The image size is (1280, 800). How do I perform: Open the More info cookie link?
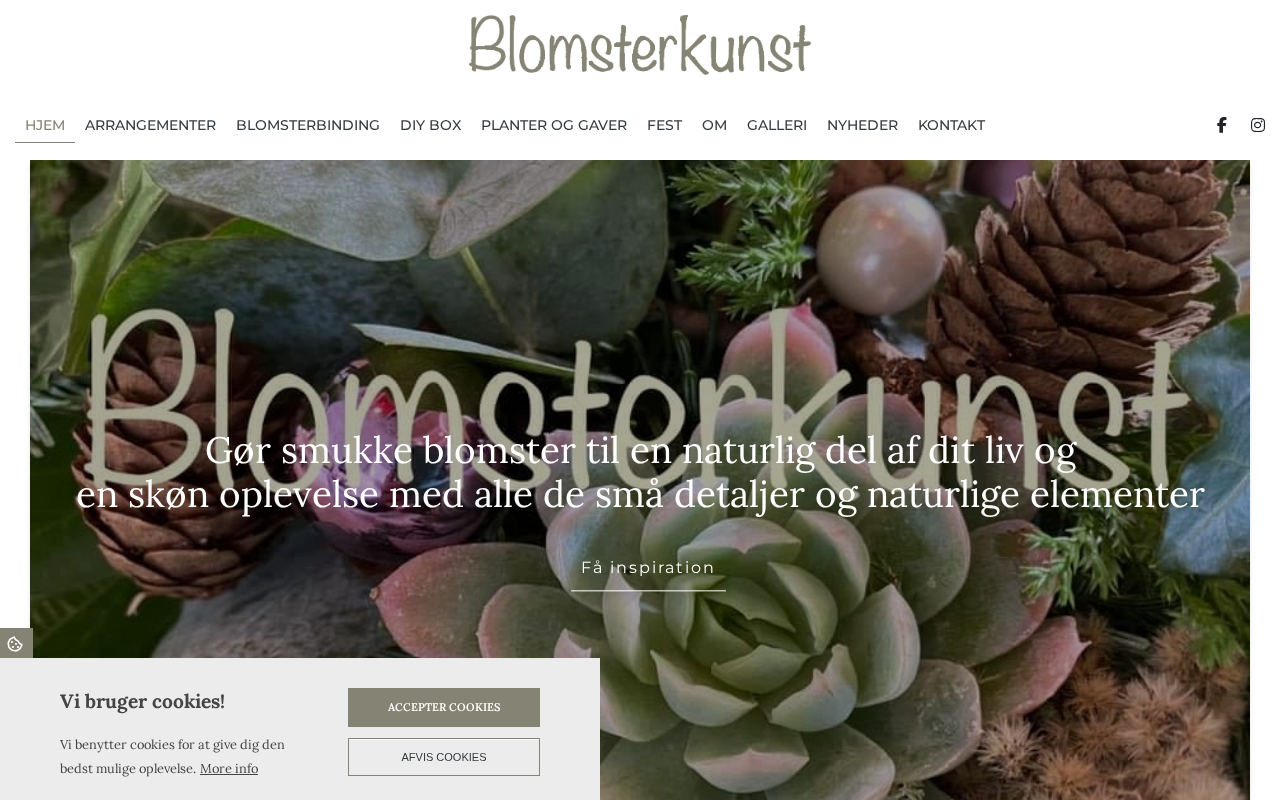229,768
